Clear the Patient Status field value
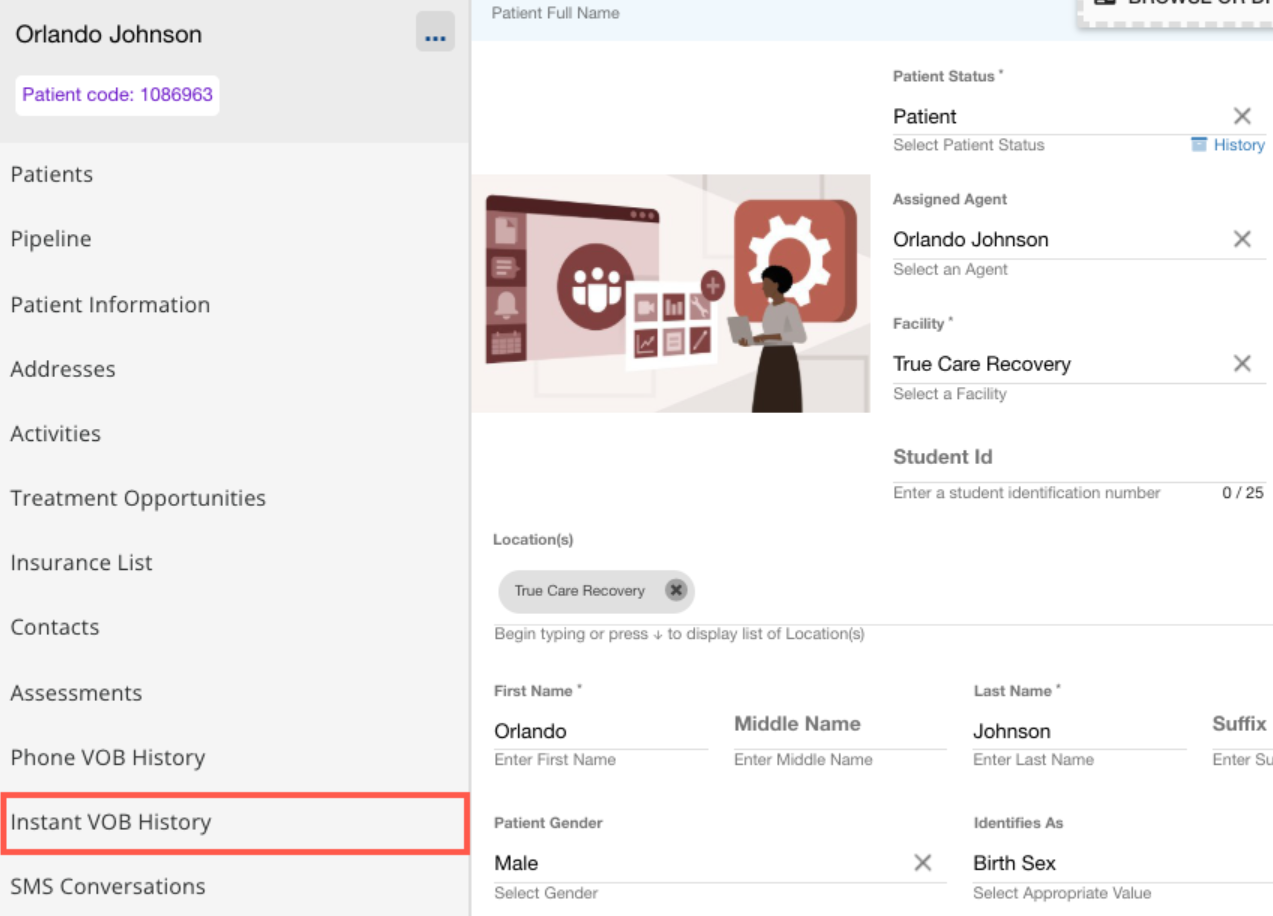Viewport: 1273px width, 916px height. [1241, 116]
